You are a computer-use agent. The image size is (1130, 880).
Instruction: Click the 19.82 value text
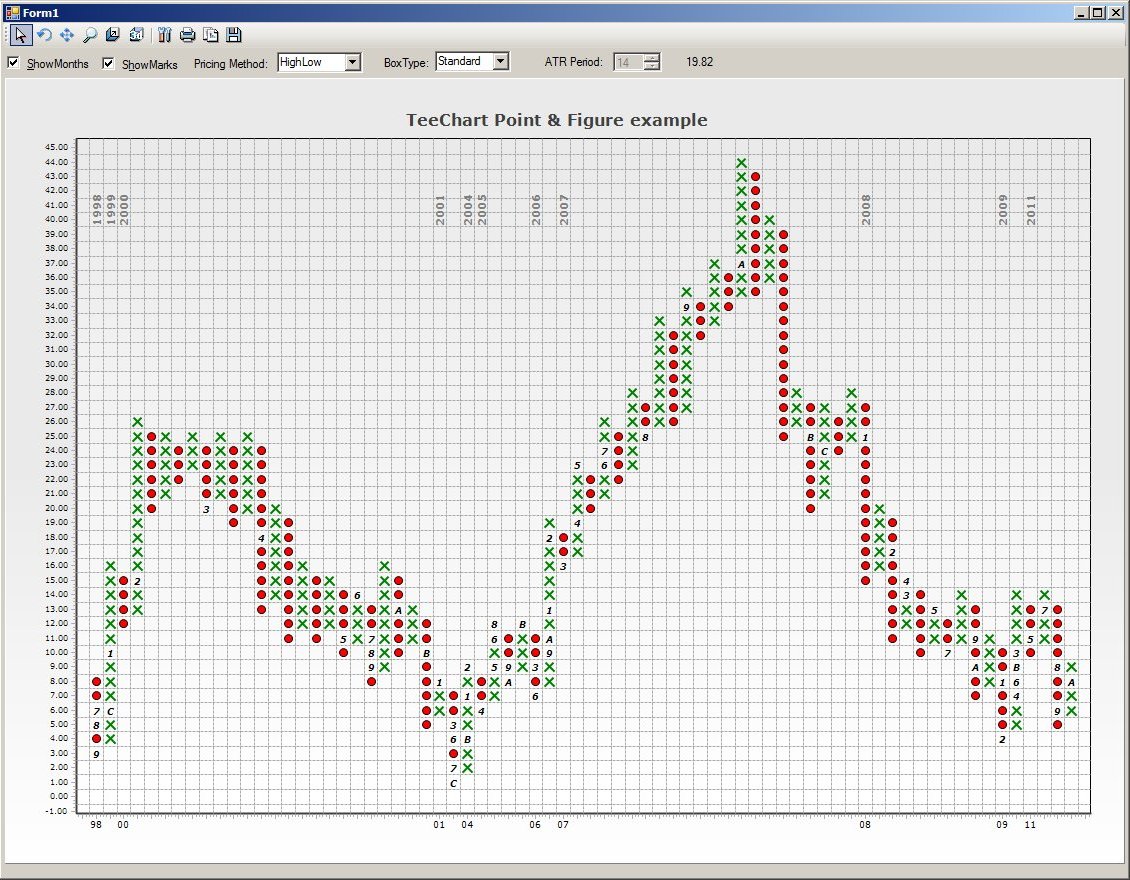[x=699, y=62]
